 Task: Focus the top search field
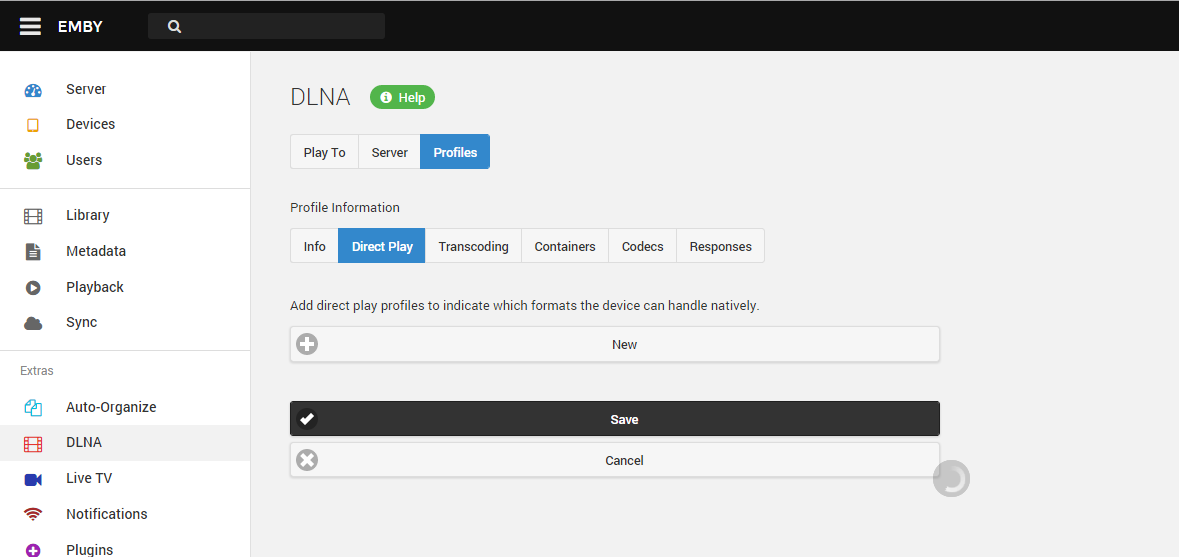coord(266,26)
